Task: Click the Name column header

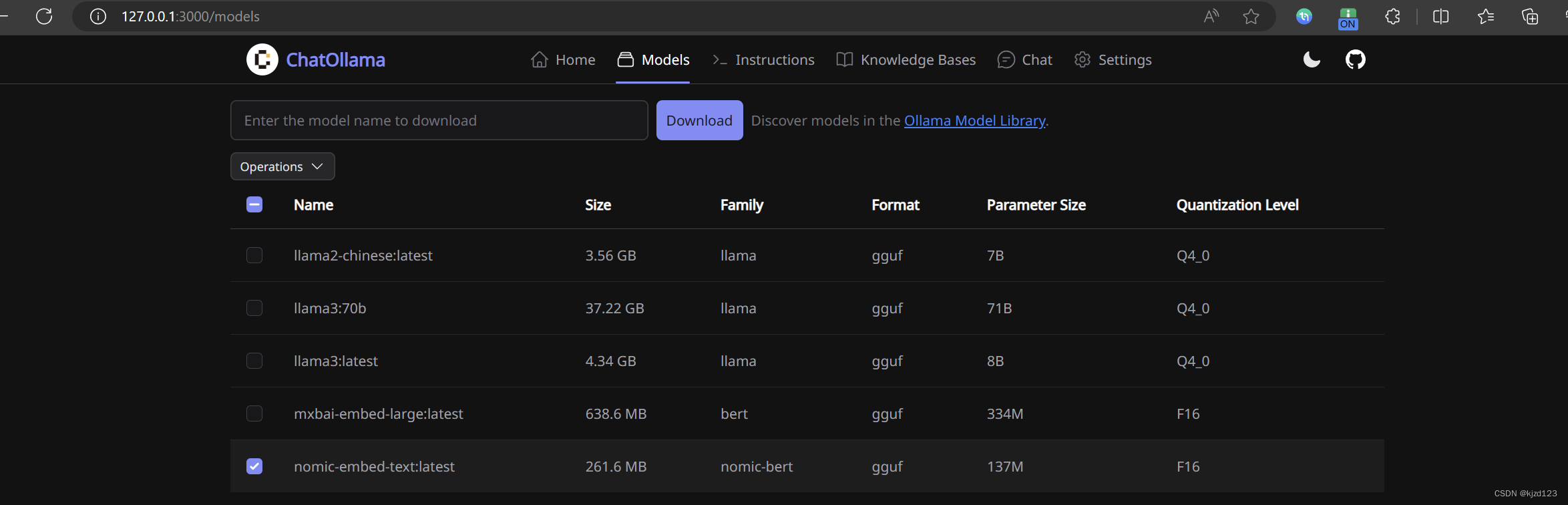Action: 313,205
